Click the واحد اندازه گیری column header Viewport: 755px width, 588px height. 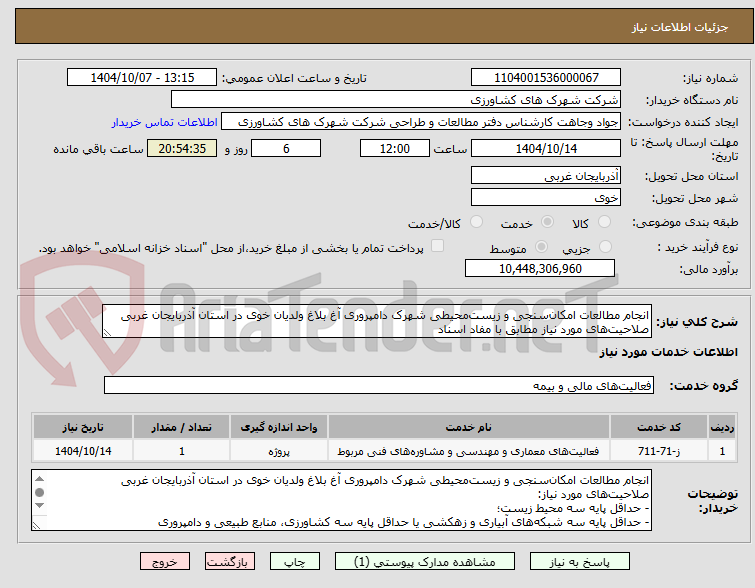(x=279, y=427)
